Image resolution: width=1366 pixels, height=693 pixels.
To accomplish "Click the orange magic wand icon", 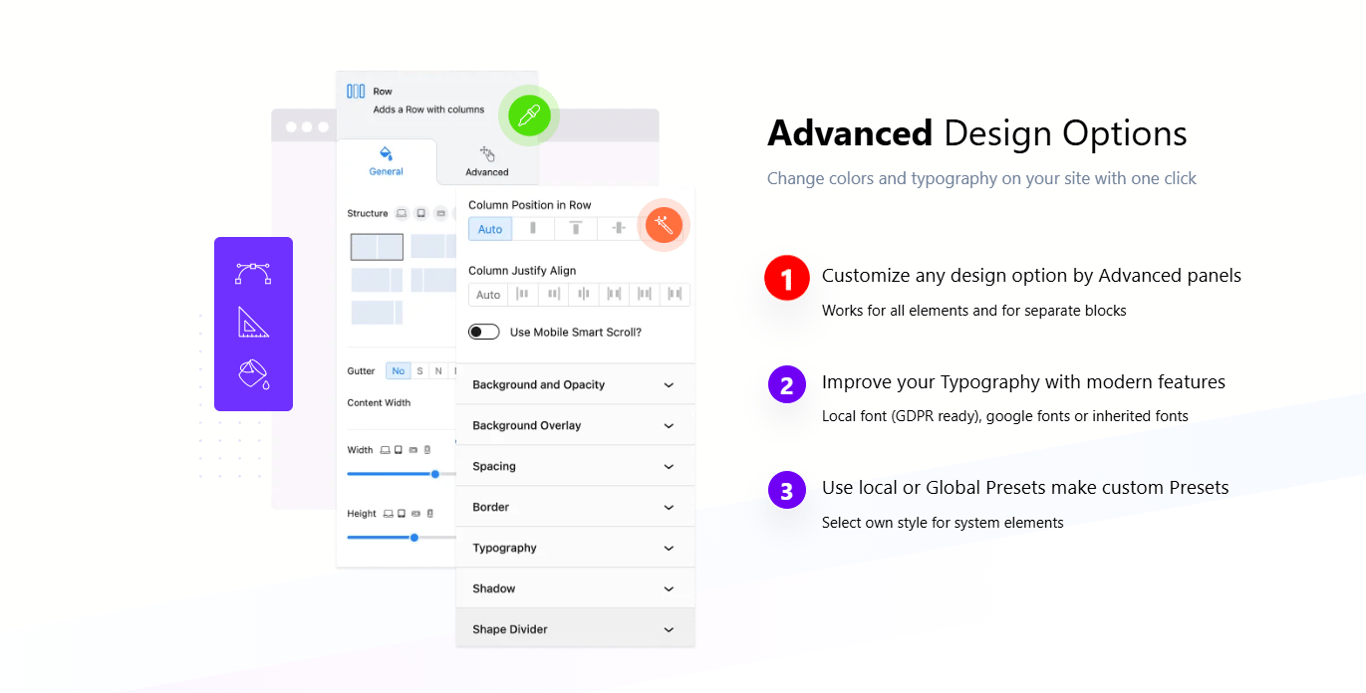I will 663,225.
